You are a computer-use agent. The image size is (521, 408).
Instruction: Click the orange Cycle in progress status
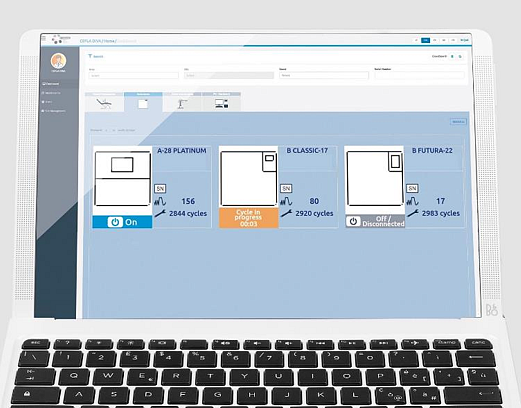coord(249,218)
